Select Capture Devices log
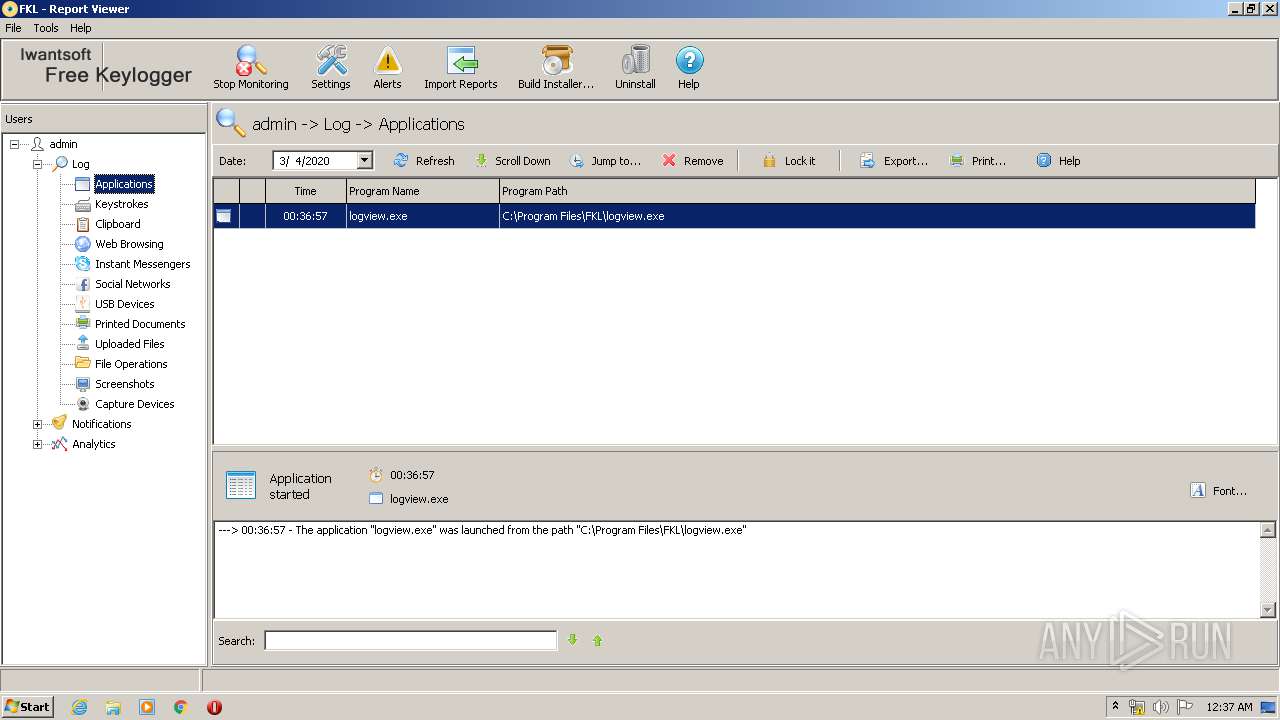The height and width of the screenshot is (720, 1280). pyautogui.click(x=134, y=404)
